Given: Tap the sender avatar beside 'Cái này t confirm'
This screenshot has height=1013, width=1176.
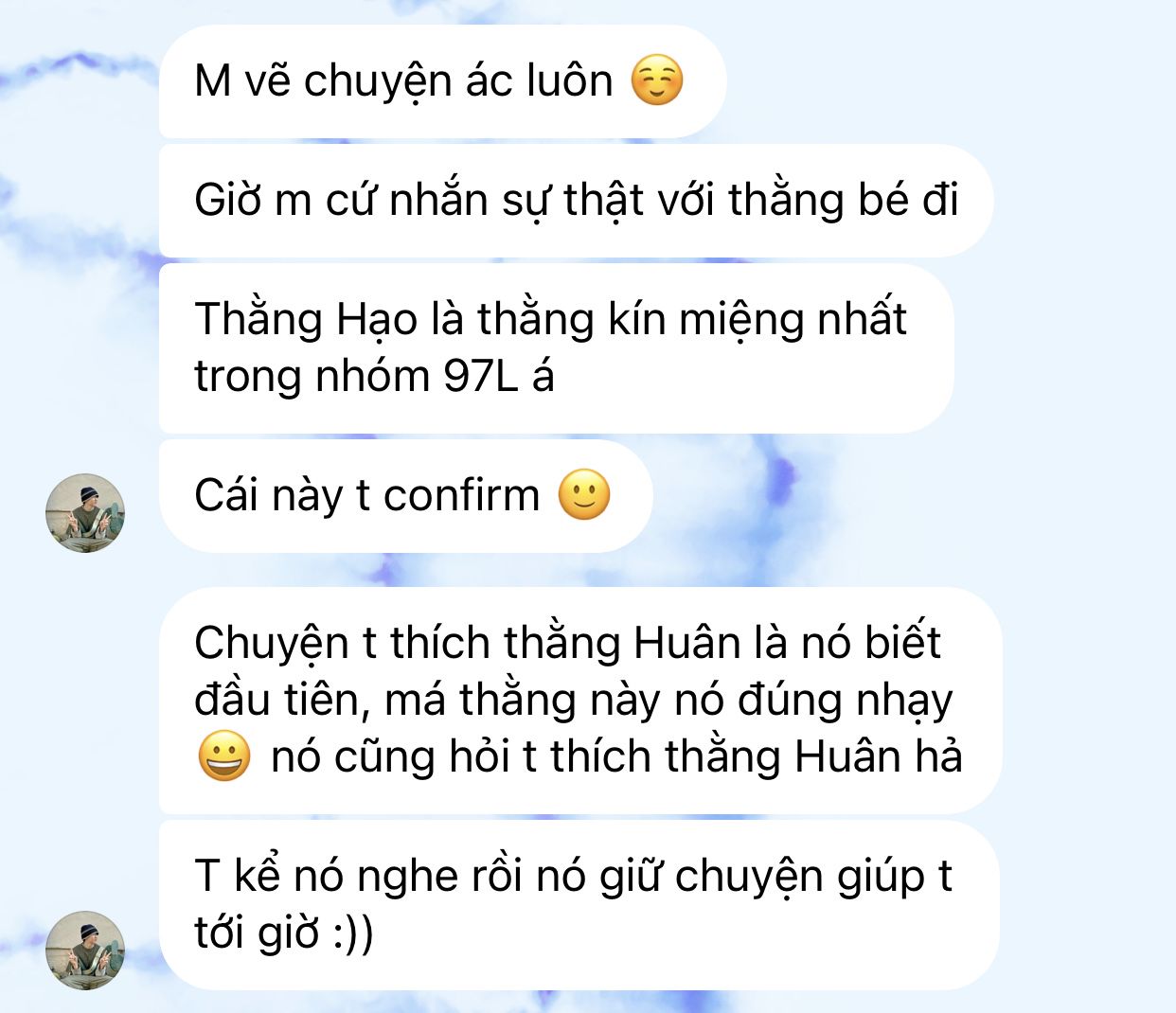Looking at the screenshot, I should tap(85, 513).
